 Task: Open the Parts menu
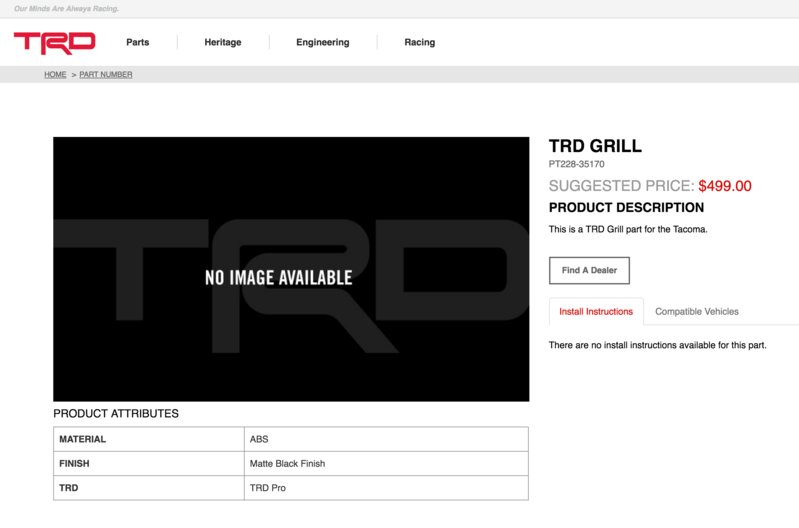pyautogui.click(x=138, y=42)
